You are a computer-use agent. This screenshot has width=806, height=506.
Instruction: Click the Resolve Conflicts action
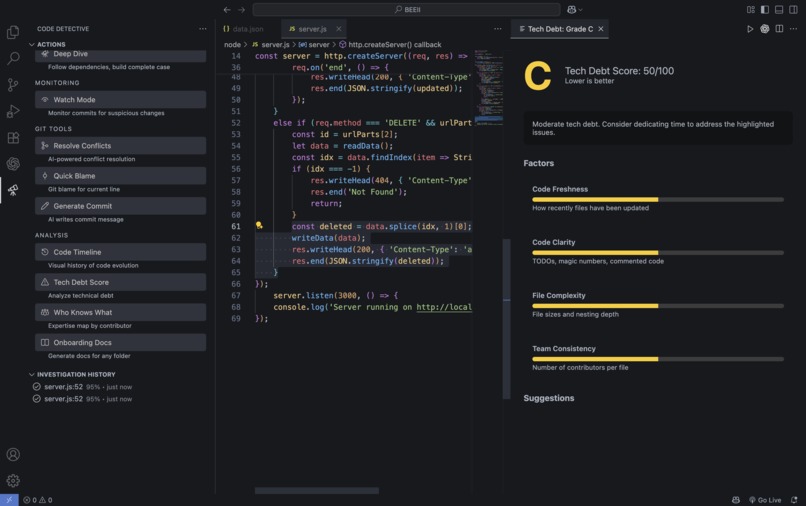[x=120, y=146]
